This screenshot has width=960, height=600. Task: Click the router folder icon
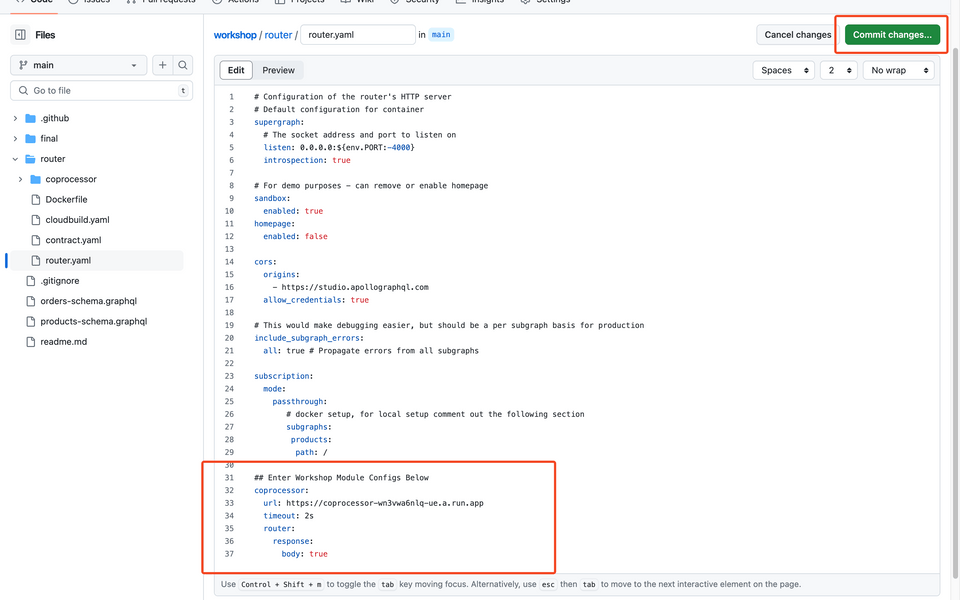pyautogui.click(x=30, y=159)
